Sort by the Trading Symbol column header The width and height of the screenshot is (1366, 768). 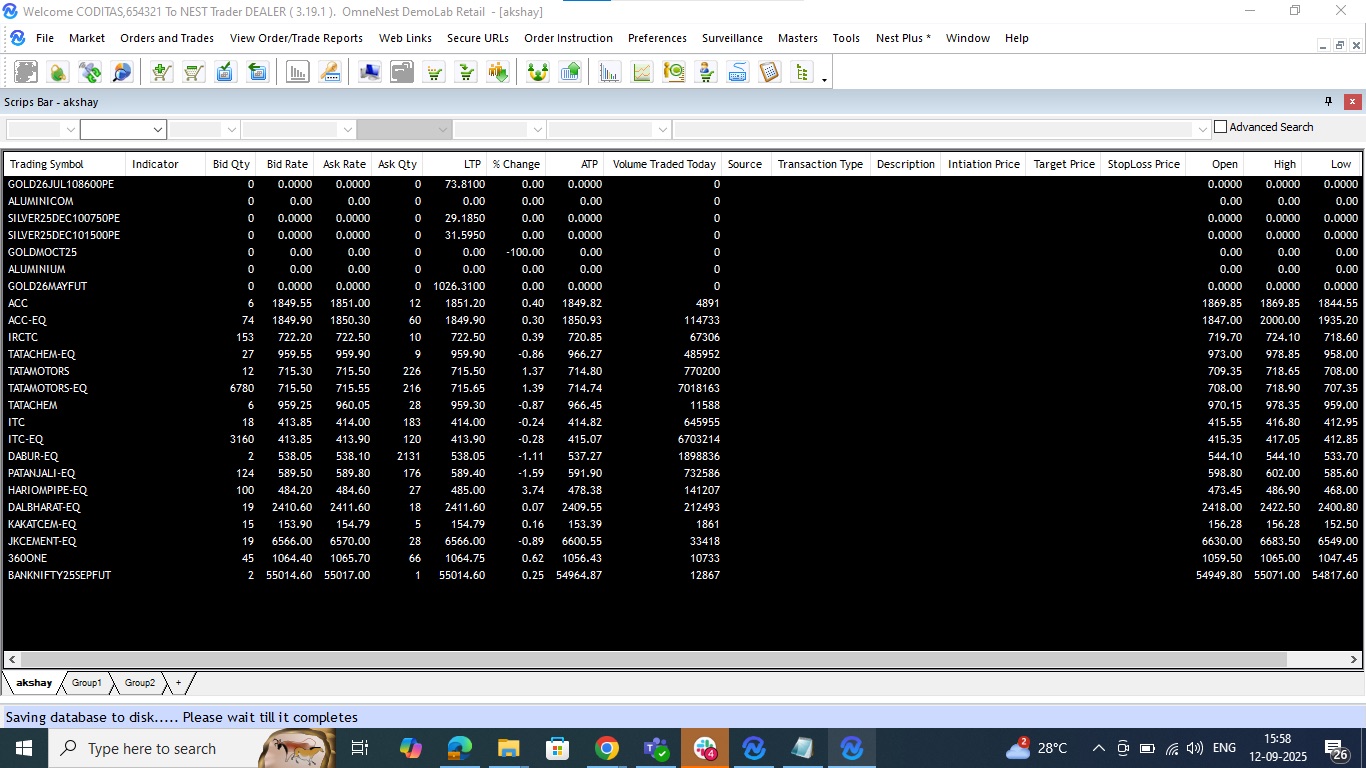tap(65, 164)
